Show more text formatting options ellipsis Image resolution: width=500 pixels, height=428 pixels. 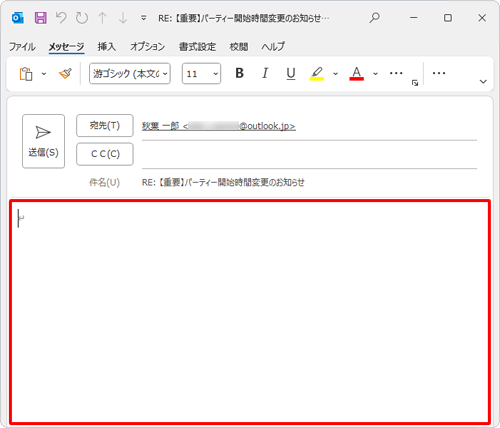(396, 73)
